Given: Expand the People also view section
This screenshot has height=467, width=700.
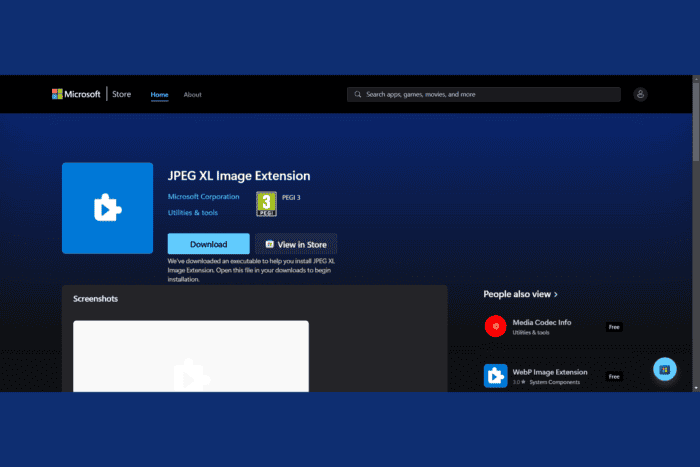Looking at the screenshot, I should tap(520, 294).
